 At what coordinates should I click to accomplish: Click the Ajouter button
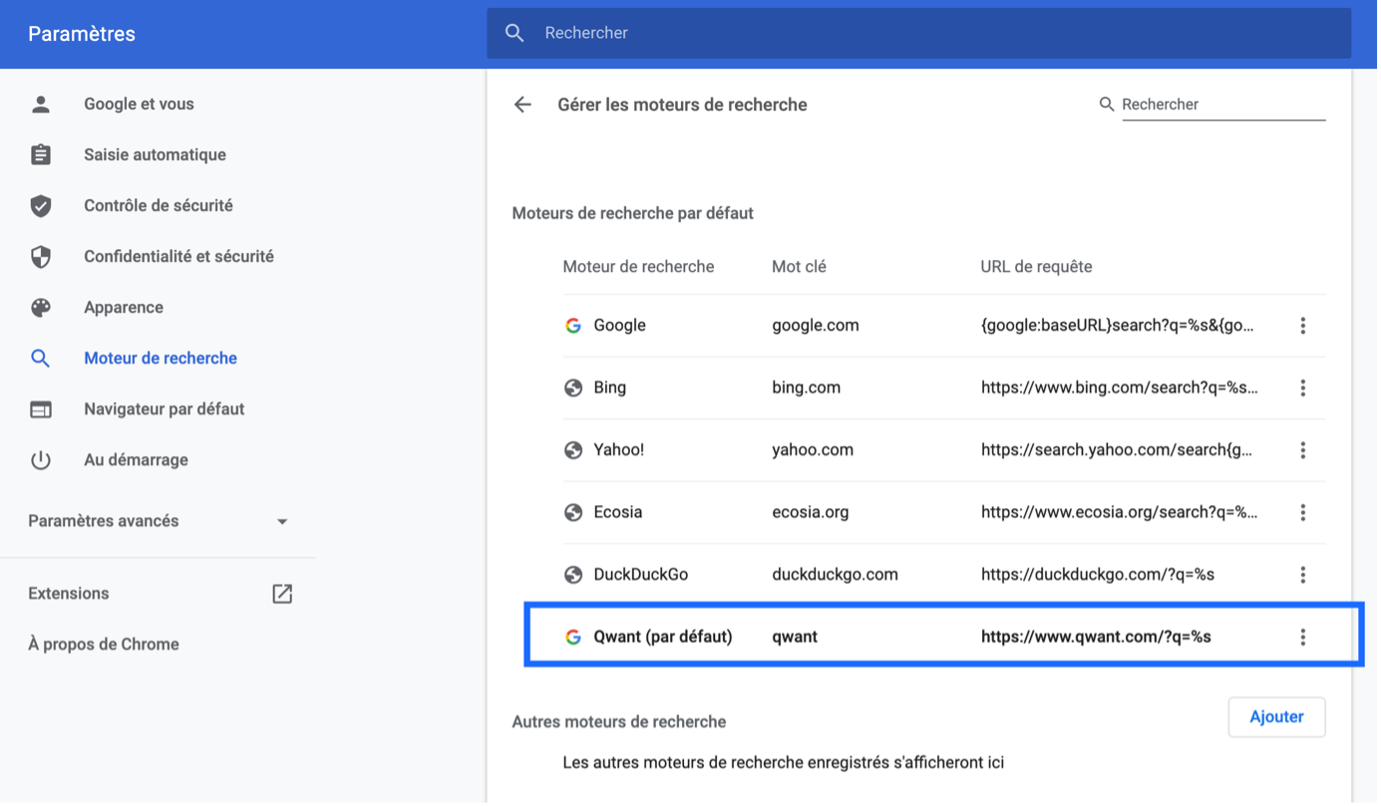coord(1276,717)
